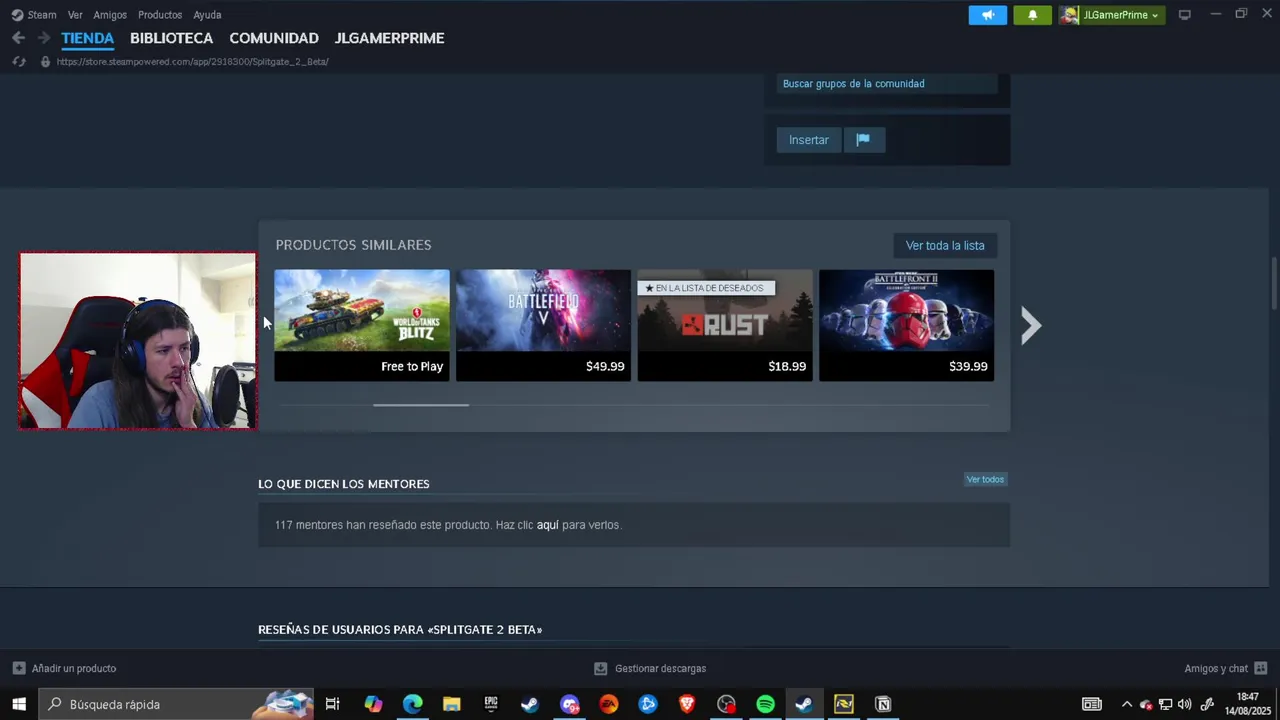Click the PRODUCTOS SIMILARES heading
The height and width of the screenshot is (720, 1280).
pos(353,245)
